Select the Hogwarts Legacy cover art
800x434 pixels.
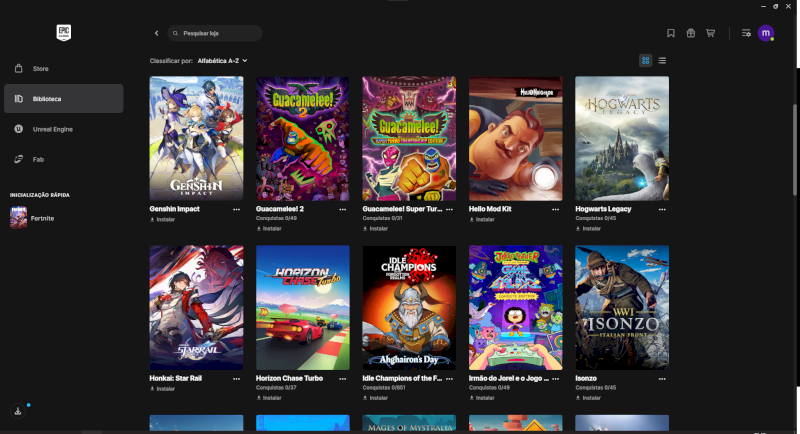[622, 138]
